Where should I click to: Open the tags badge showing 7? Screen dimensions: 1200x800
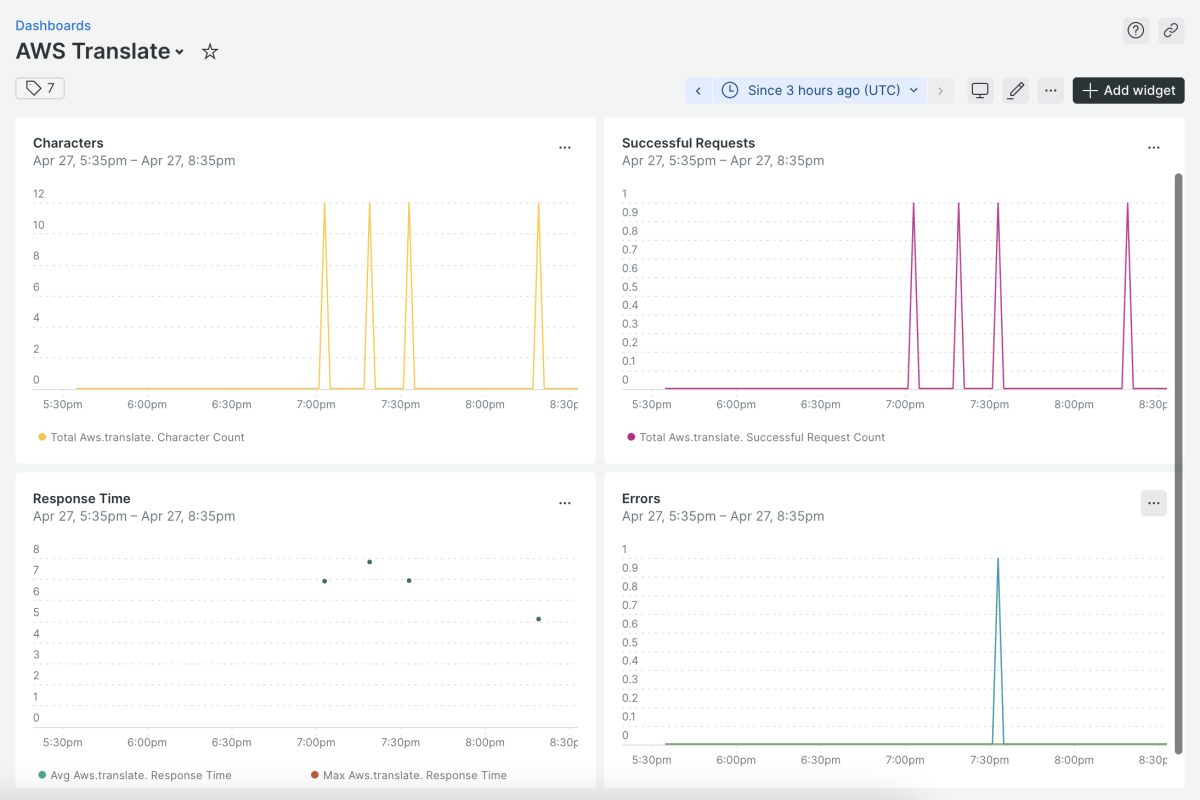point(40,88)
